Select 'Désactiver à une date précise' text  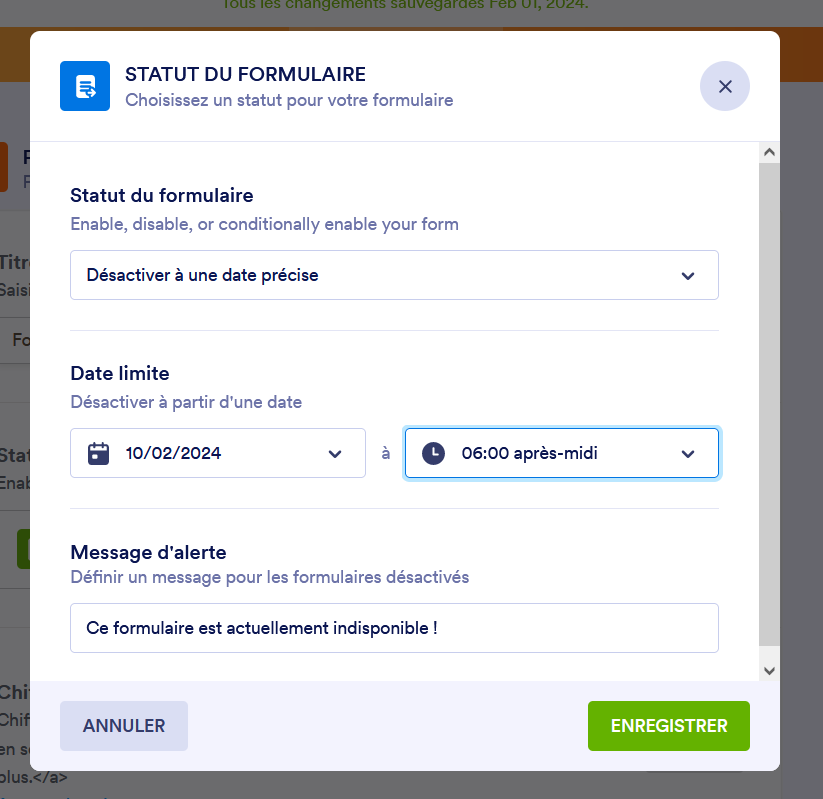pos(203,275)
